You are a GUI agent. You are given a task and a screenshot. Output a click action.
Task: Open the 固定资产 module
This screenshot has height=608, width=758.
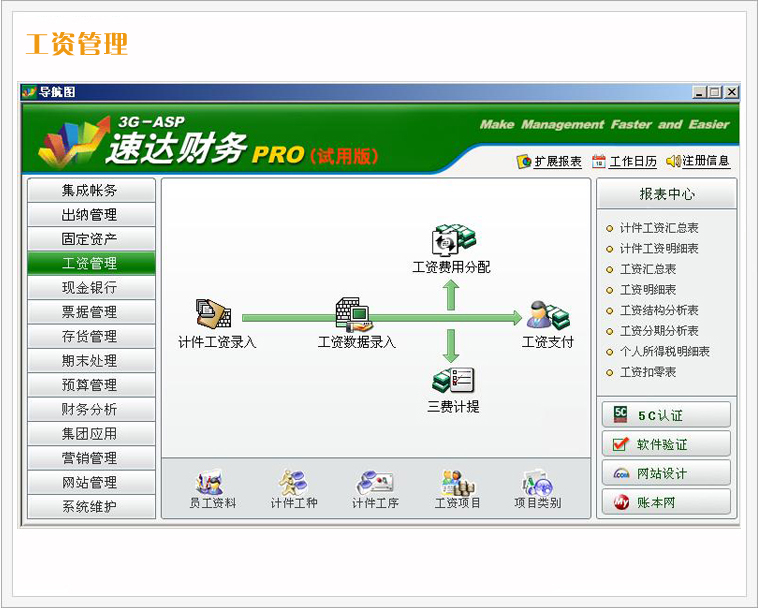[91, 239]
